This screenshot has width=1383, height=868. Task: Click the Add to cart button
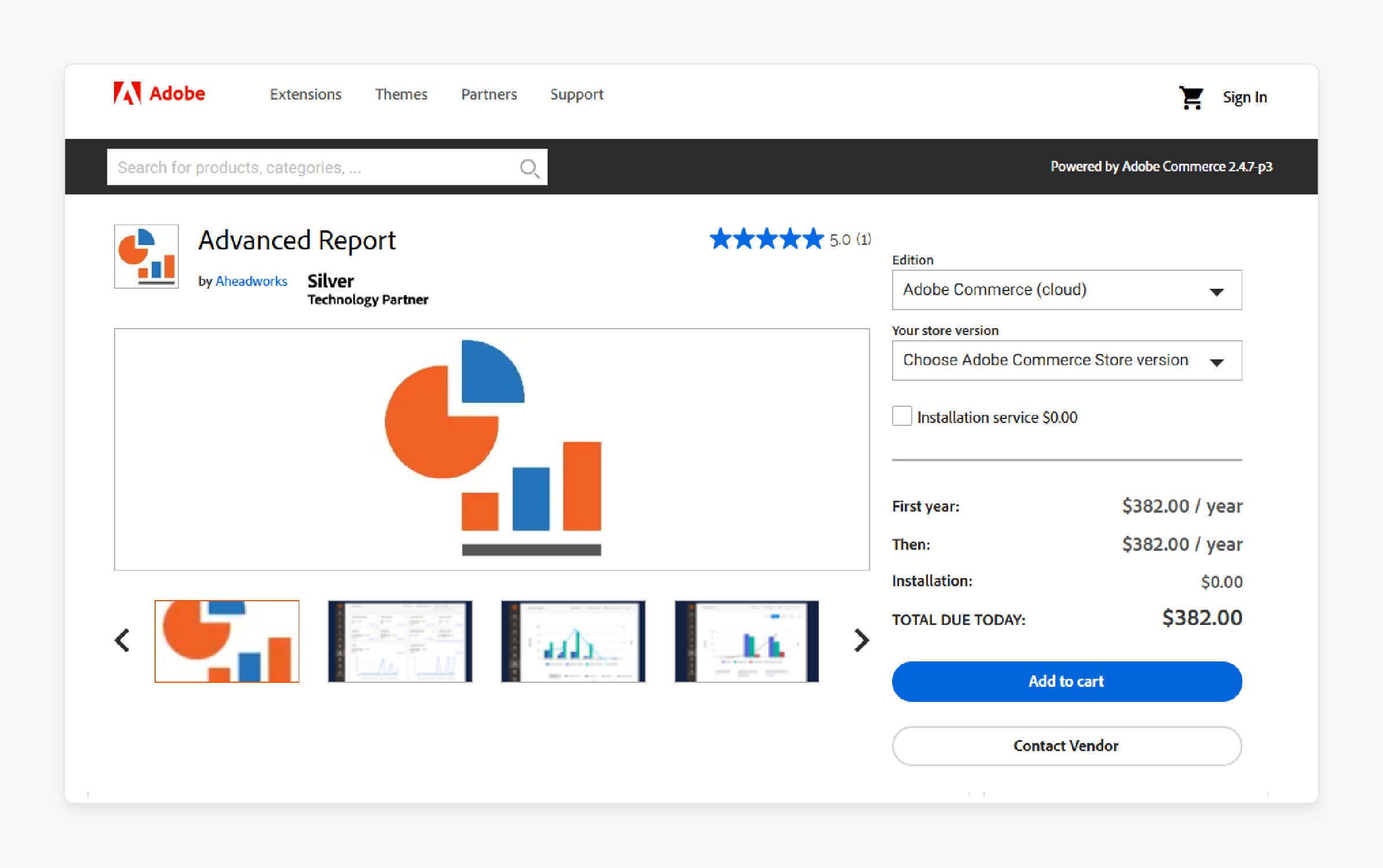click(1067, 682)
